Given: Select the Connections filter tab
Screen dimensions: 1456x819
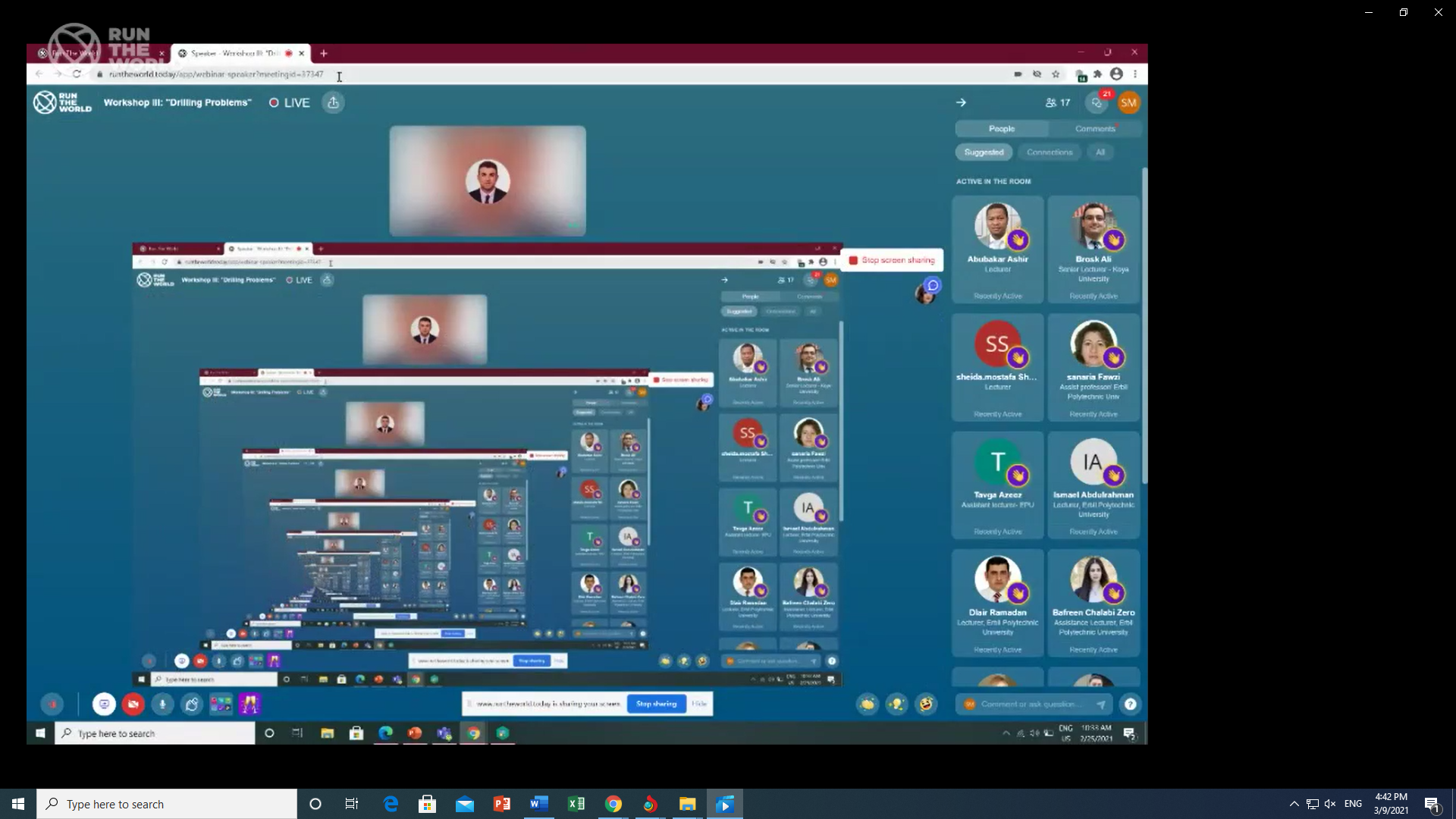Looking at the screenshot, I should point(1050,152).
